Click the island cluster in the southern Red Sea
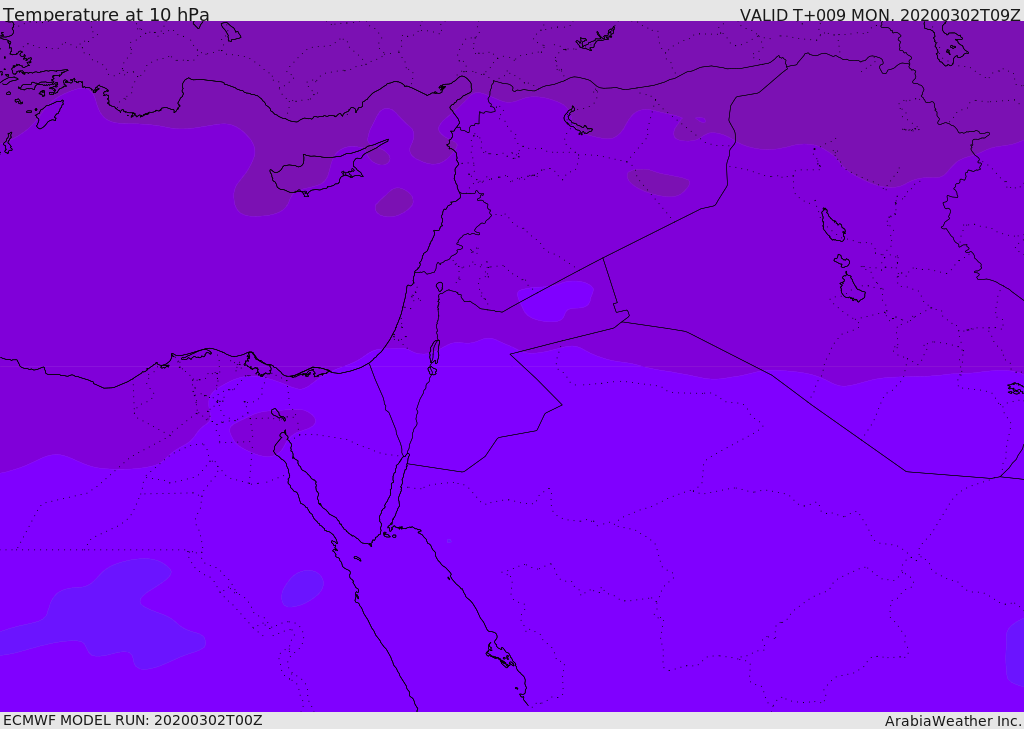1024x729 pixels. 500,655
